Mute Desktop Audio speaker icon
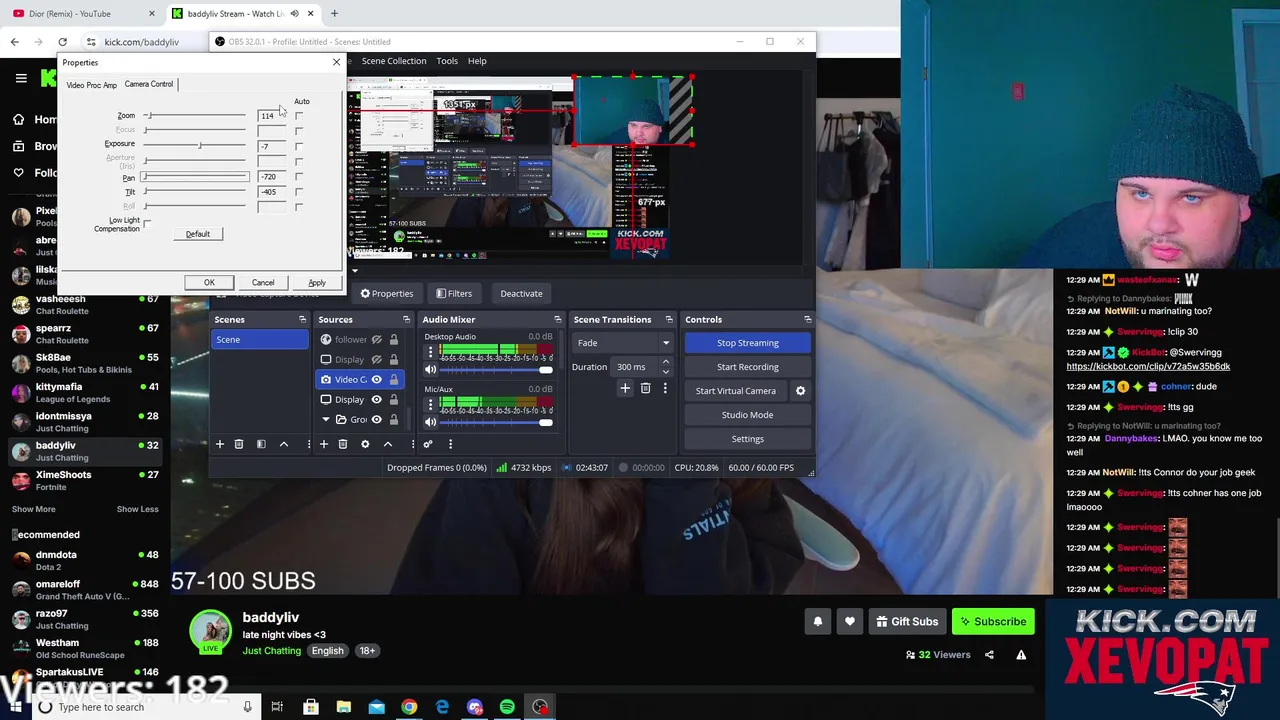Image resolution: width=1280 pixels, height=720 pixels. (x=431, y=369)
